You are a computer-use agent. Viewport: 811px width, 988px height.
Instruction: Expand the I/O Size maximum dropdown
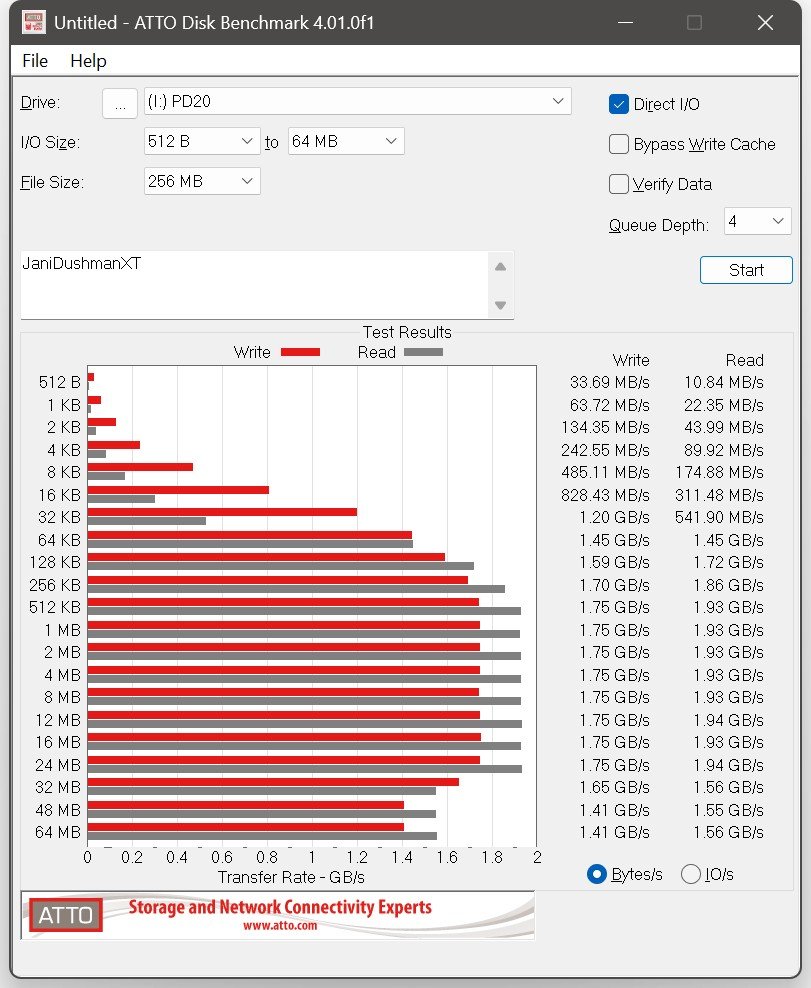(x=346, y=142)
